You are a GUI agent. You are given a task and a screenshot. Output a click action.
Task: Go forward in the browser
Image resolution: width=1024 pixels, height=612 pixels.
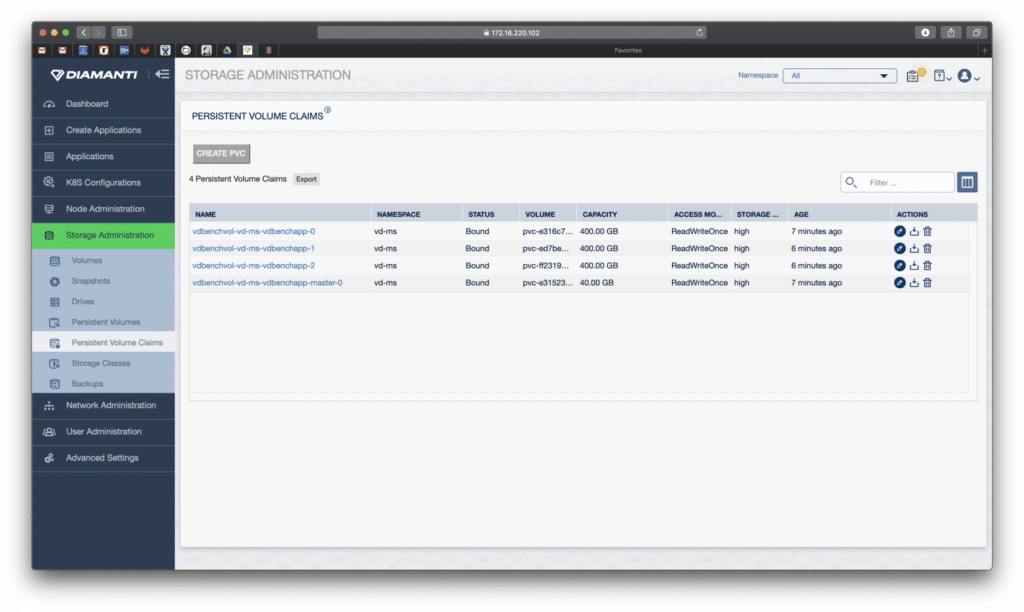tap(99, 32)
